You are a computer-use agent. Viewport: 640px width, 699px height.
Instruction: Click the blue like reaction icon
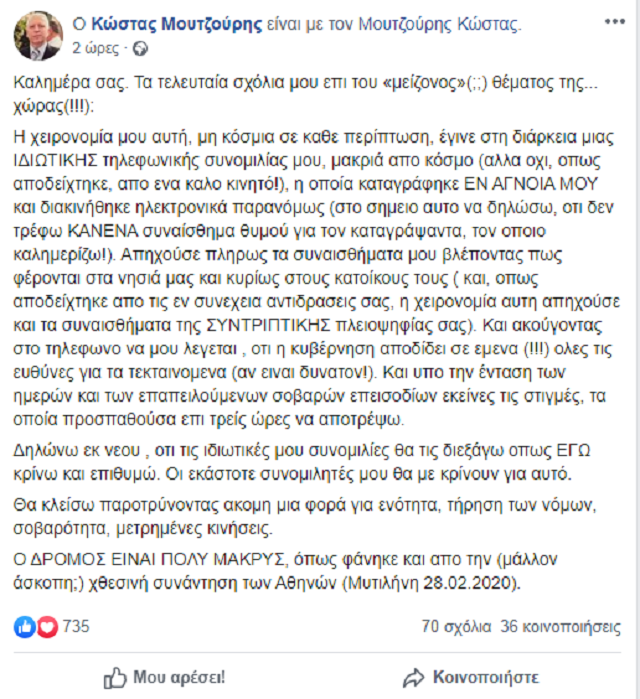[x=25, y=626]
